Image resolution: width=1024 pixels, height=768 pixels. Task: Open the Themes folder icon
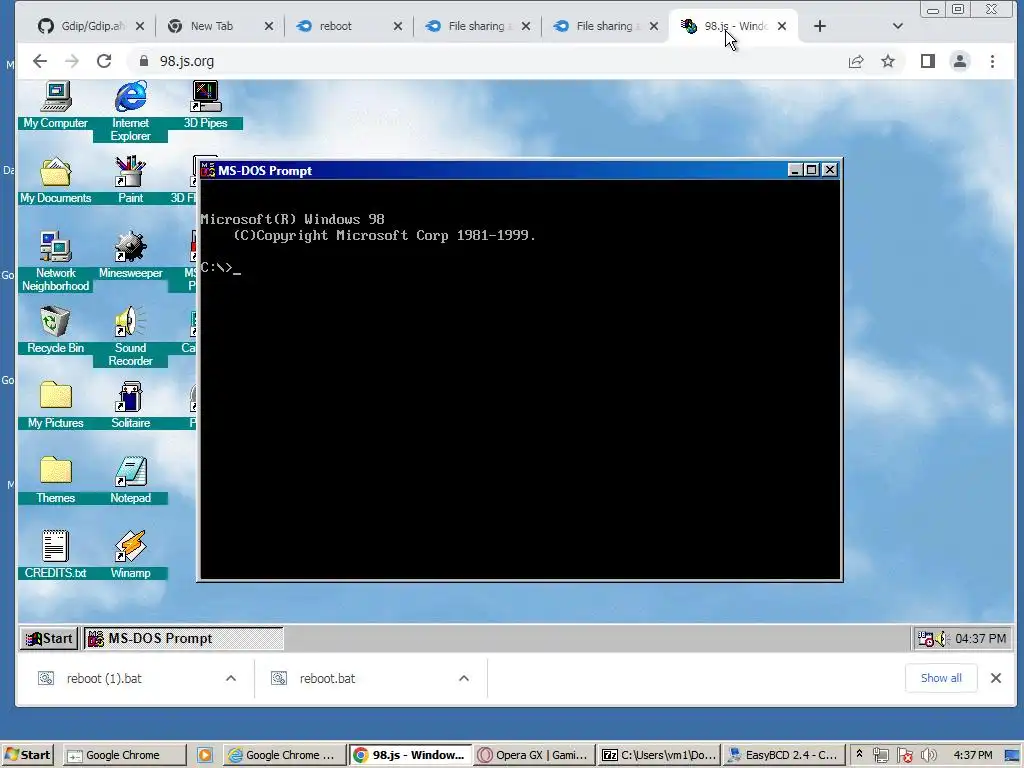point(56,480)
